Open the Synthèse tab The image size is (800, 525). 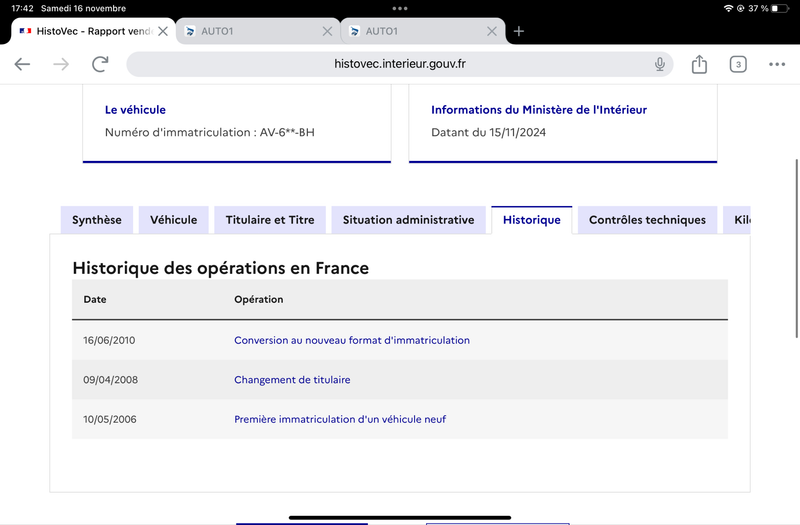point(96,220)
